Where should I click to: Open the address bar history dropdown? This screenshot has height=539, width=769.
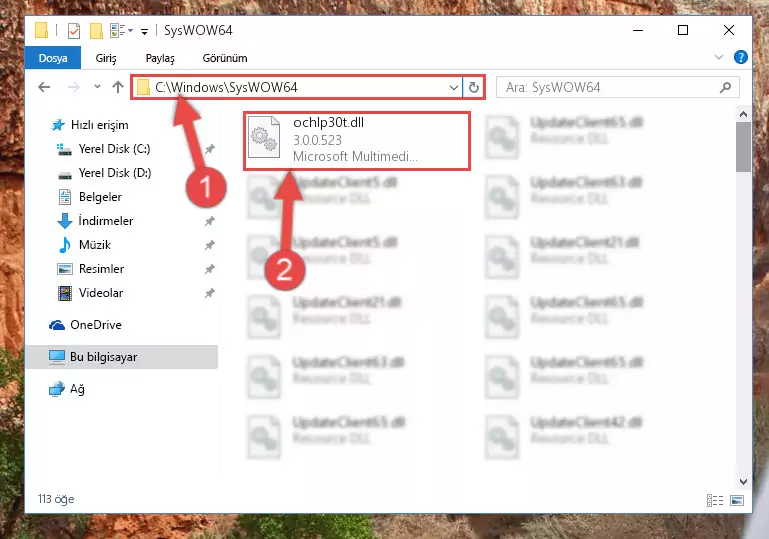point(454,88)
